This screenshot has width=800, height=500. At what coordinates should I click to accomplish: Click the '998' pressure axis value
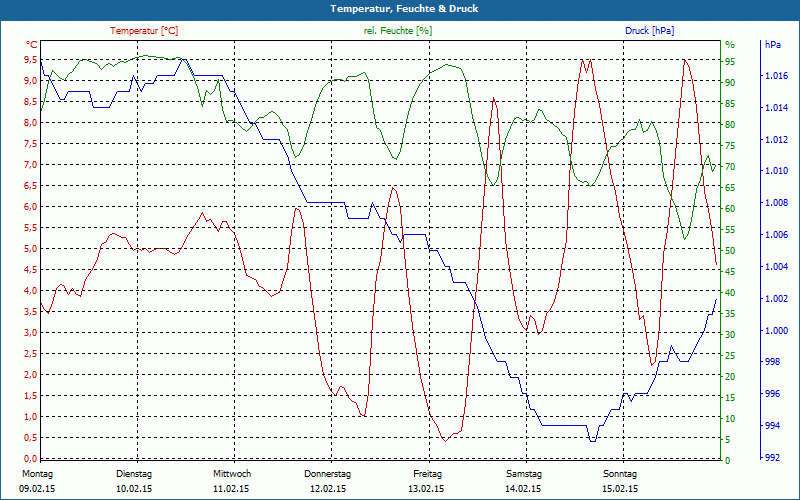tap(772, 362)
